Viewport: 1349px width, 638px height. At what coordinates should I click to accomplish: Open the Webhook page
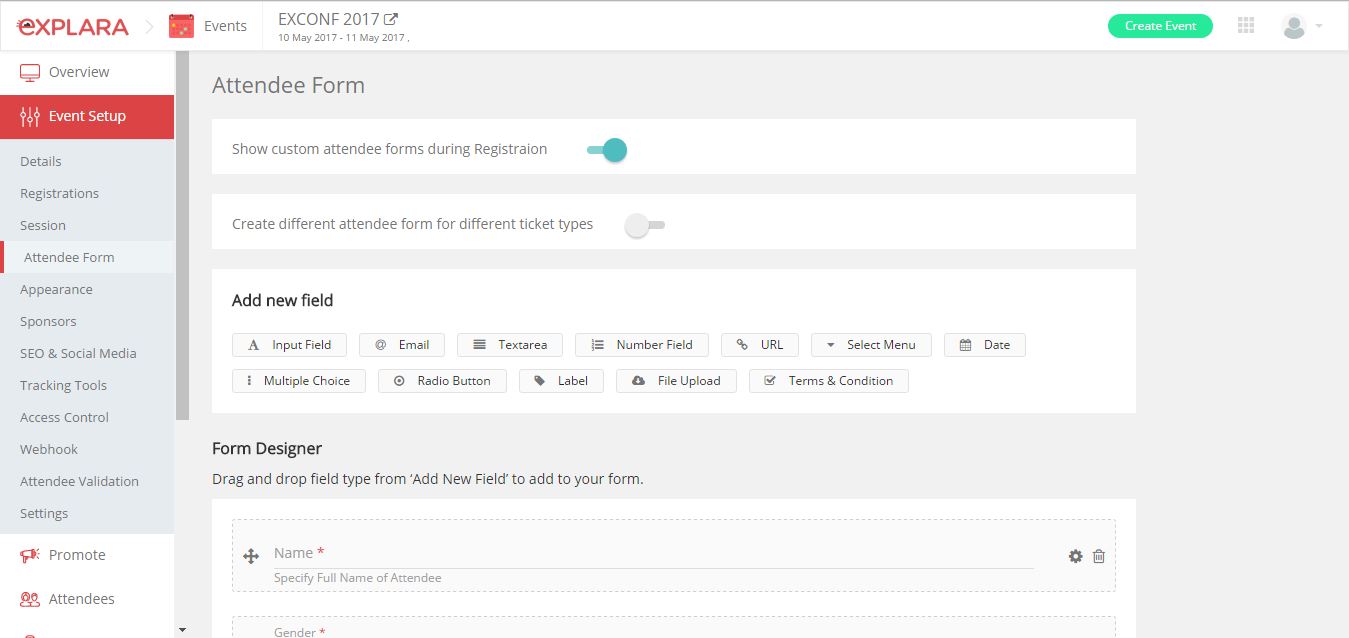49,449
